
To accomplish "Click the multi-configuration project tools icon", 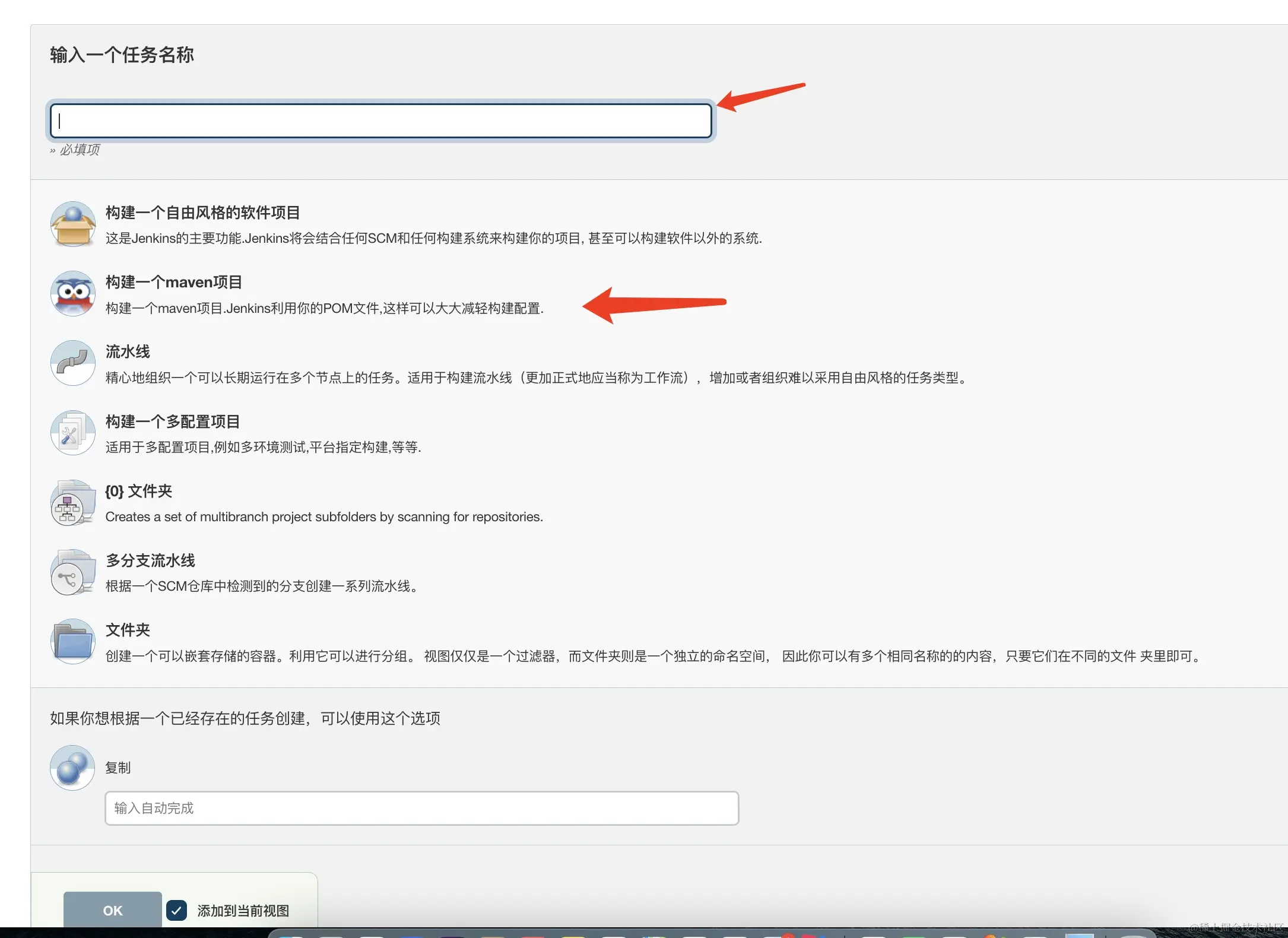I will tap(72, 433).
